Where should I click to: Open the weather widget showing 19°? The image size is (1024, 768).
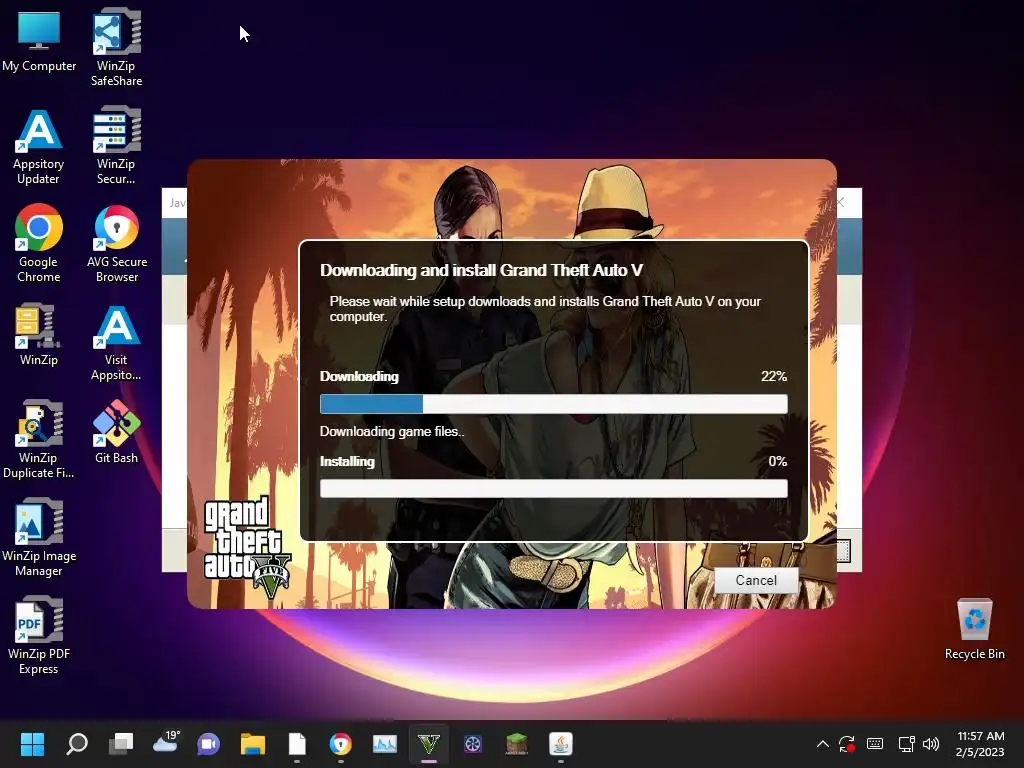pyautogui.click(x=165, y=743)
